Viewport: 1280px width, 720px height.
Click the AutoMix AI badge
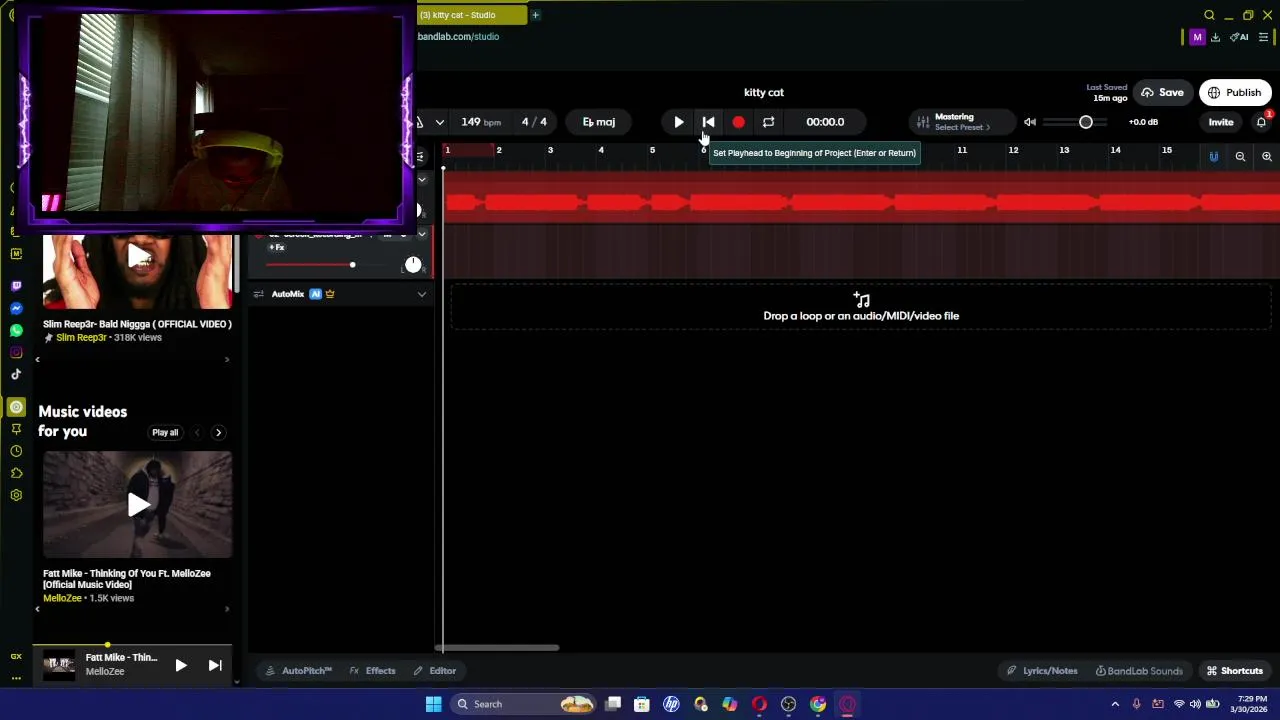[x=315, y=294]
